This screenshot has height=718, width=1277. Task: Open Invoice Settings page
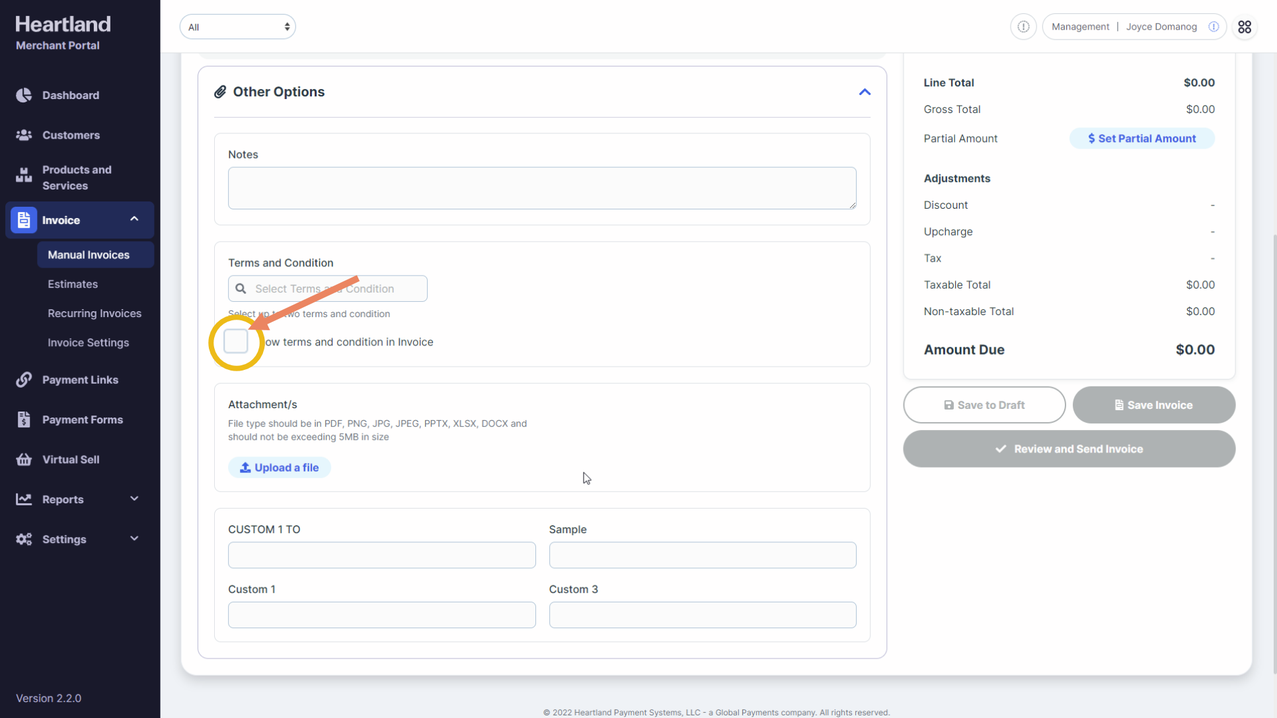pyautogui.click(x=88, y=342)
